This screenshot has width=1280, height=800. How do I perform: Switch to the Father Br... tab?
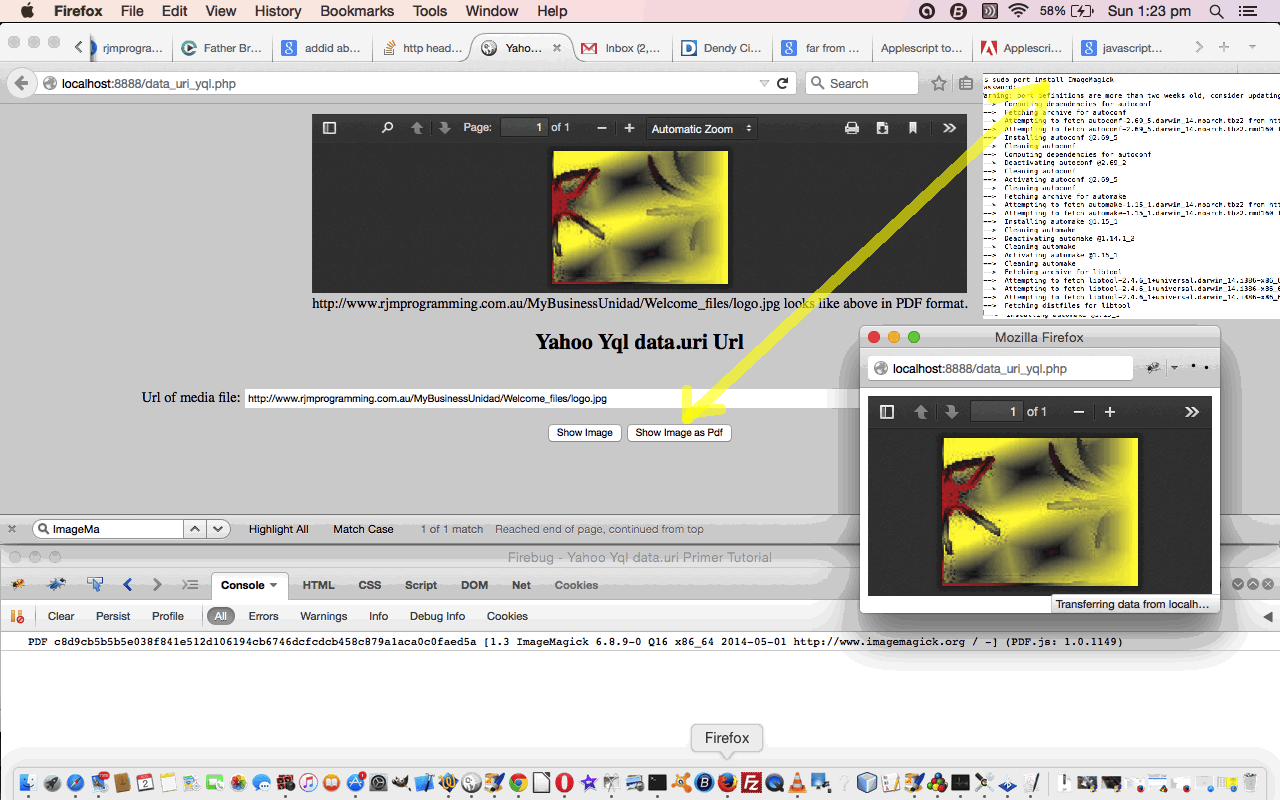click(222, 48)
